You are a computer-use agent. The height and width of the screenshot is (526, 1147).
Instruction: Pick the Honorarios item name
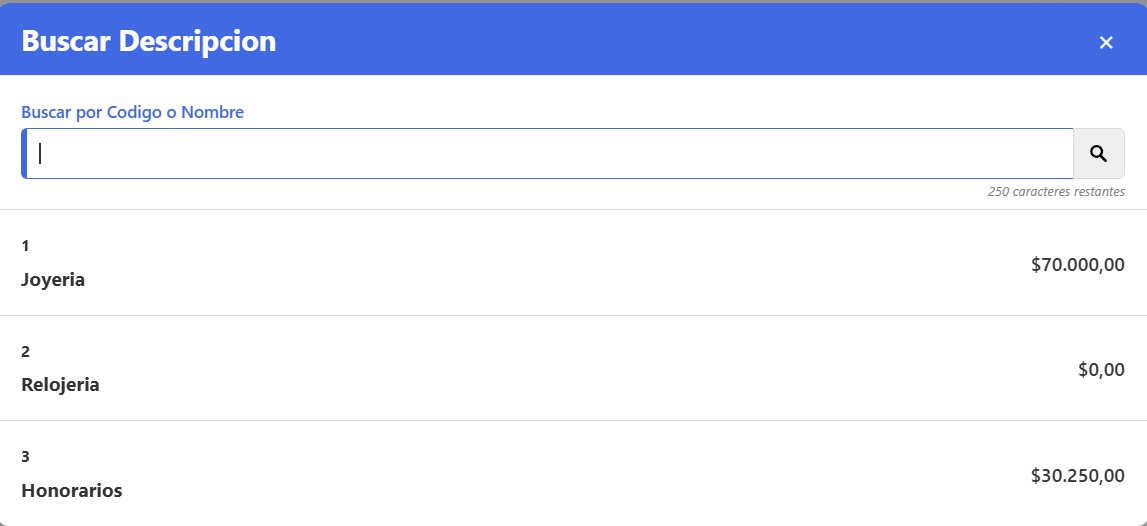pos(72,491)
